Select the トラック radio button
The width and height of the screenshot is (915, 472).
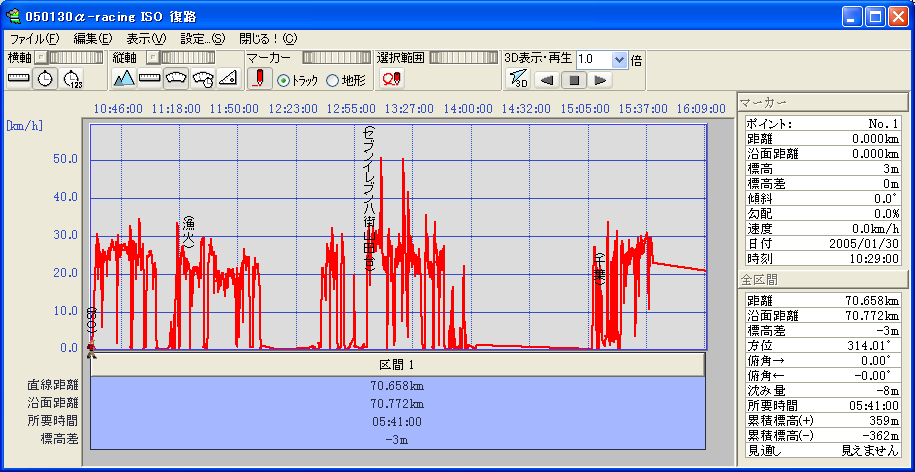pos(283,80)
